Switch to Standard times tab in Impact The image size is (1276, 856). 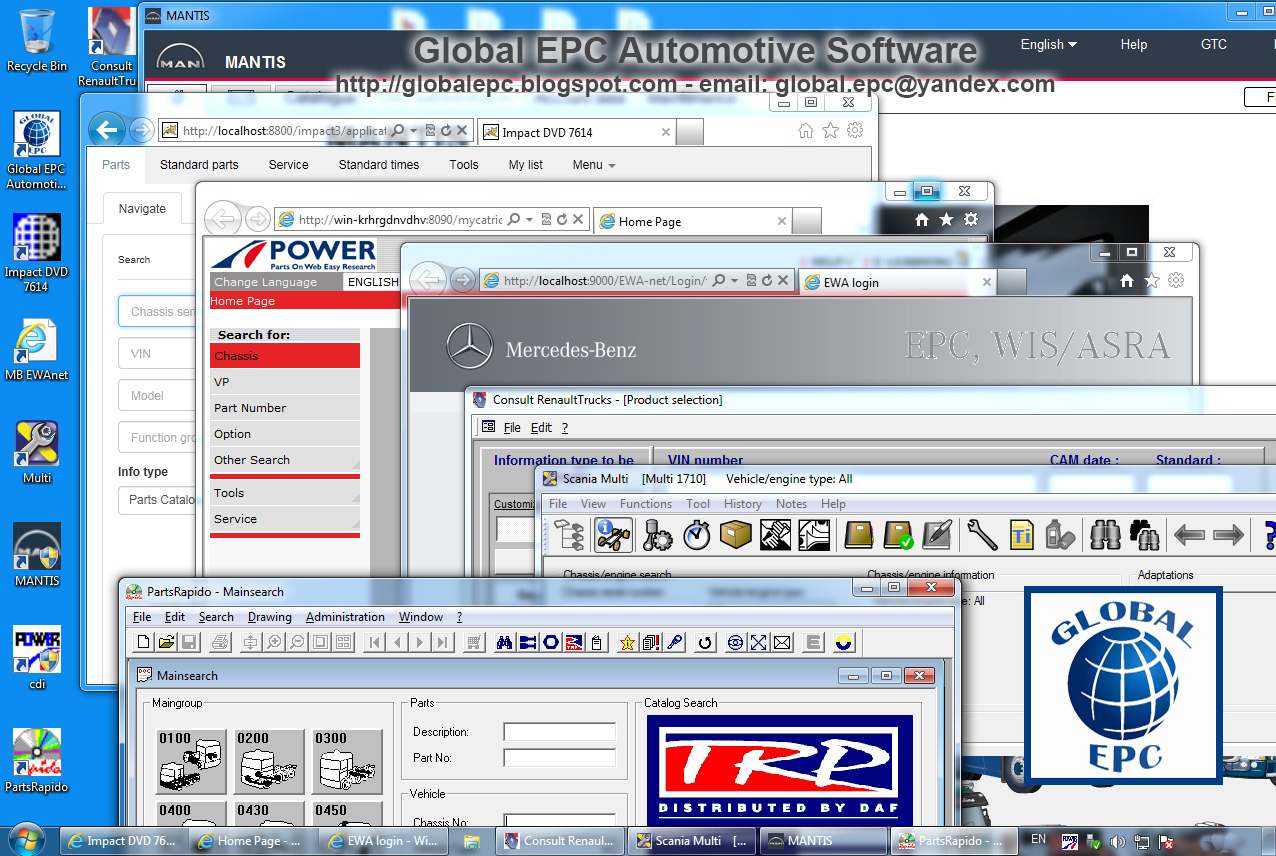pos(379,165)
